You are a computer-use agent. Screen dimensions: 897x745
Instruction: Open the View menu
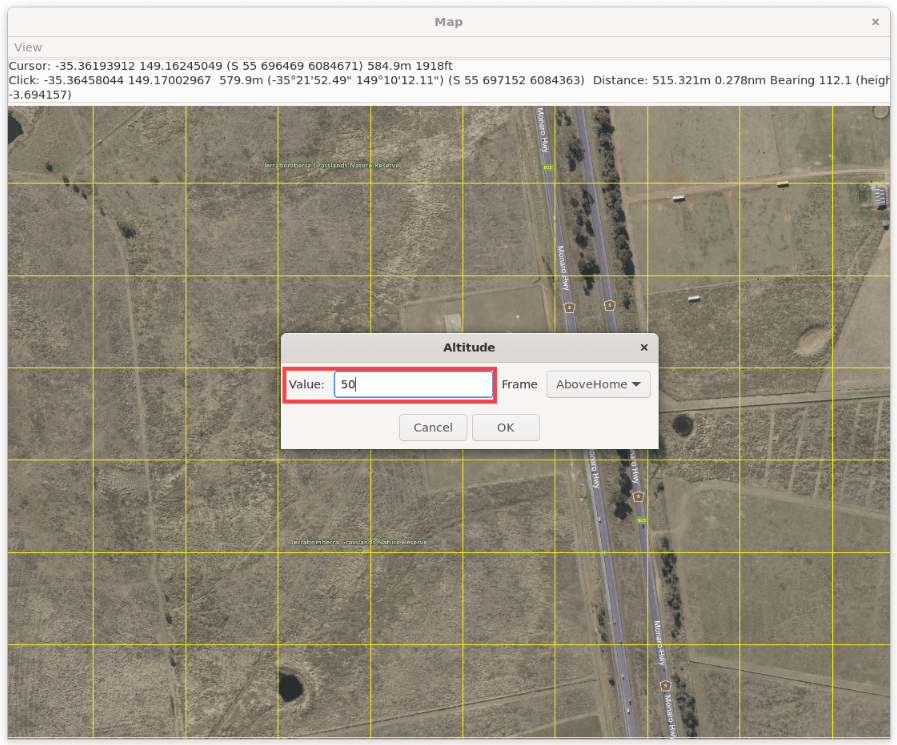(x=28, y=47)
